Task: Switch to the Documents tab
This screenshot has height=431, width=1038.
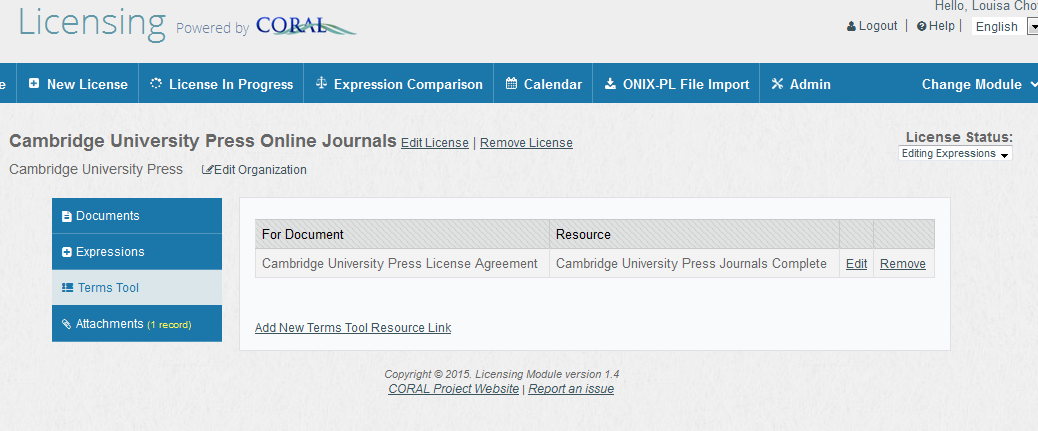Action: click(137, 216)
